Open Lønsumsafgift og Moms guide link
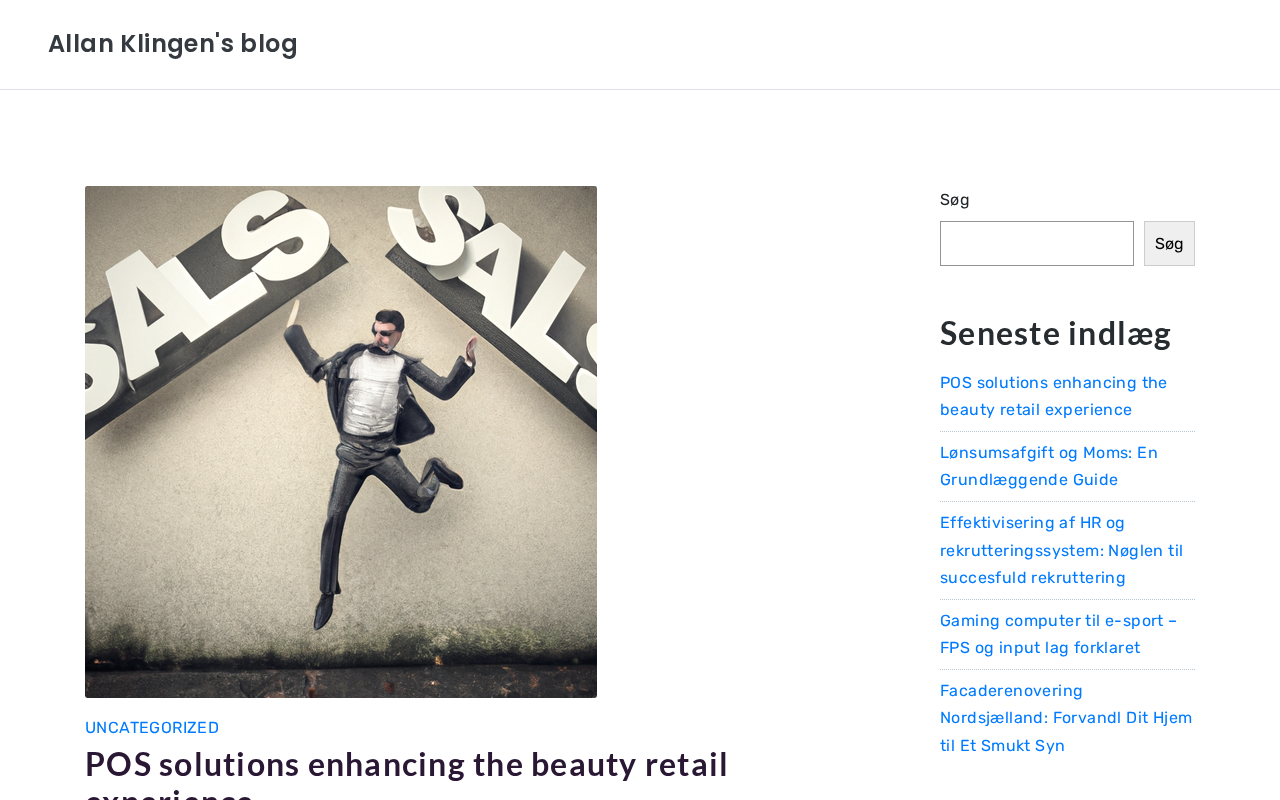 (1048, 466)
